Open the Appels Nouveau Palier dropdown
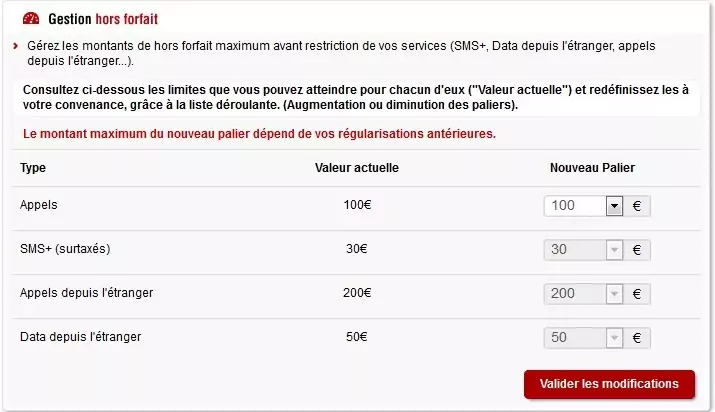Viewport: 715px width, 412px height. [614, 205]
